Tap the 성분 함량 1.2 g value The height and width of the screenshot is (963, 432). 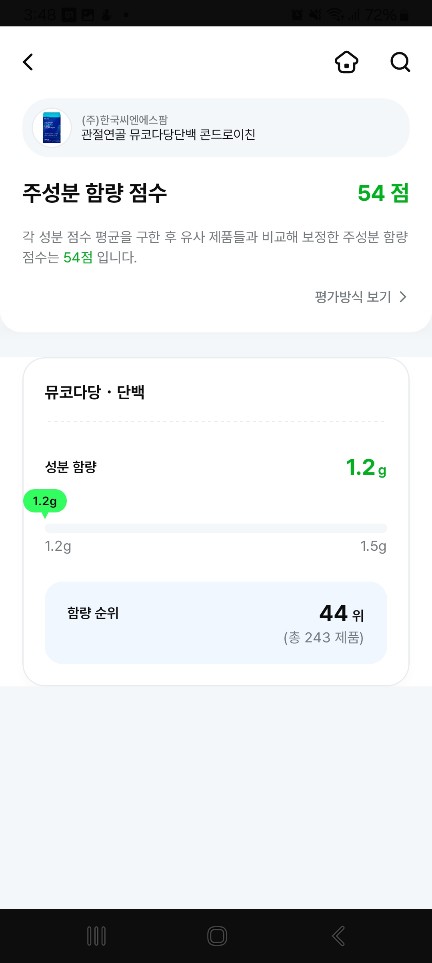click(366, 468)
